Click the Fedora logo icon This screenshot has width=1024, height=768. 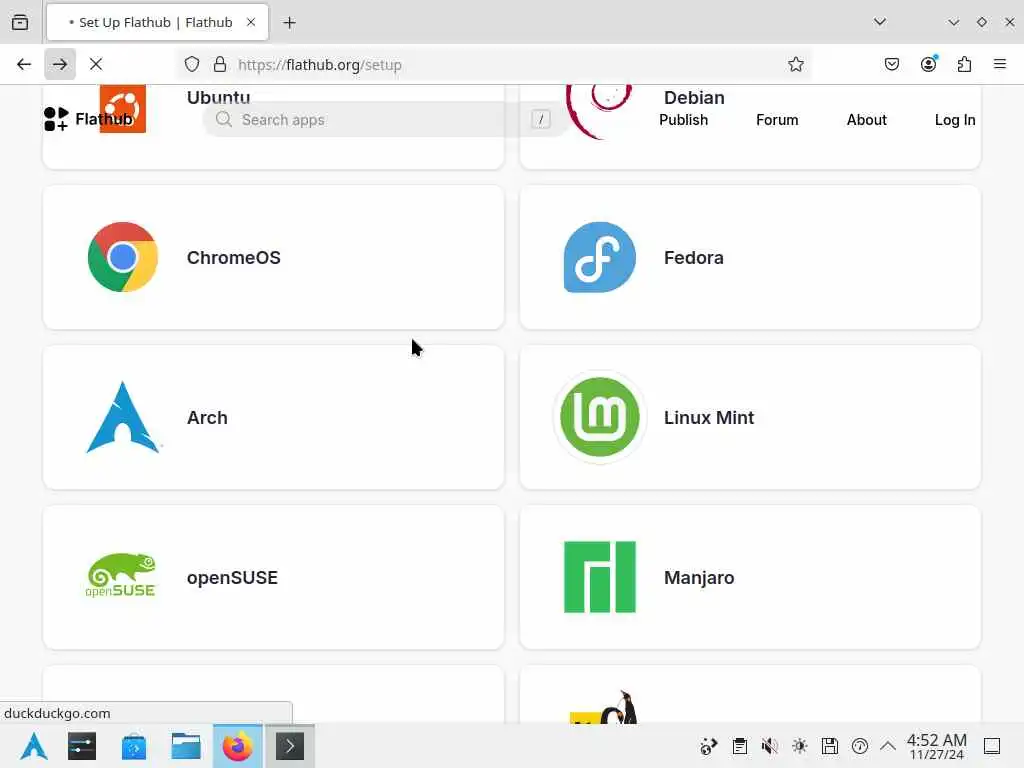600,257
